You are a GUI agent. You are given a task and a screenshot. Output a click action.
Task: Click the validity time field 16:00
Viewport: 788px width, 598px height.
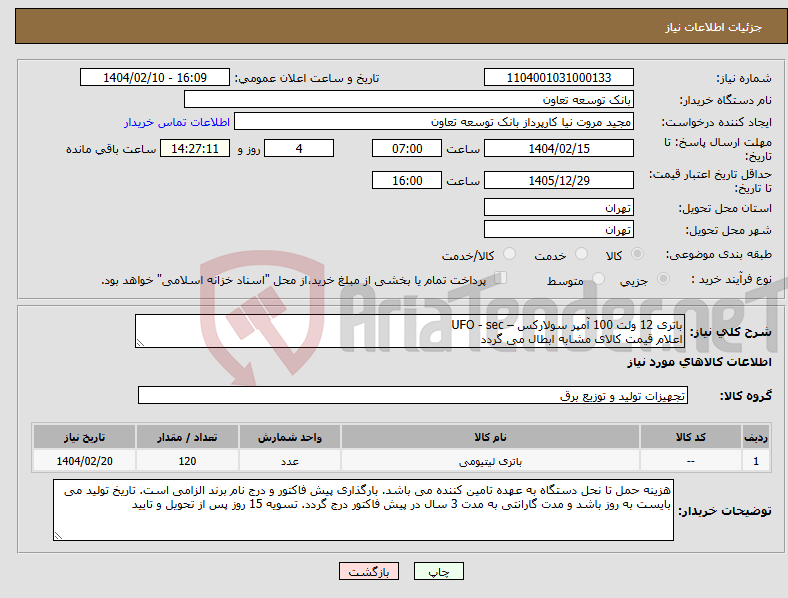coord(407,180)
